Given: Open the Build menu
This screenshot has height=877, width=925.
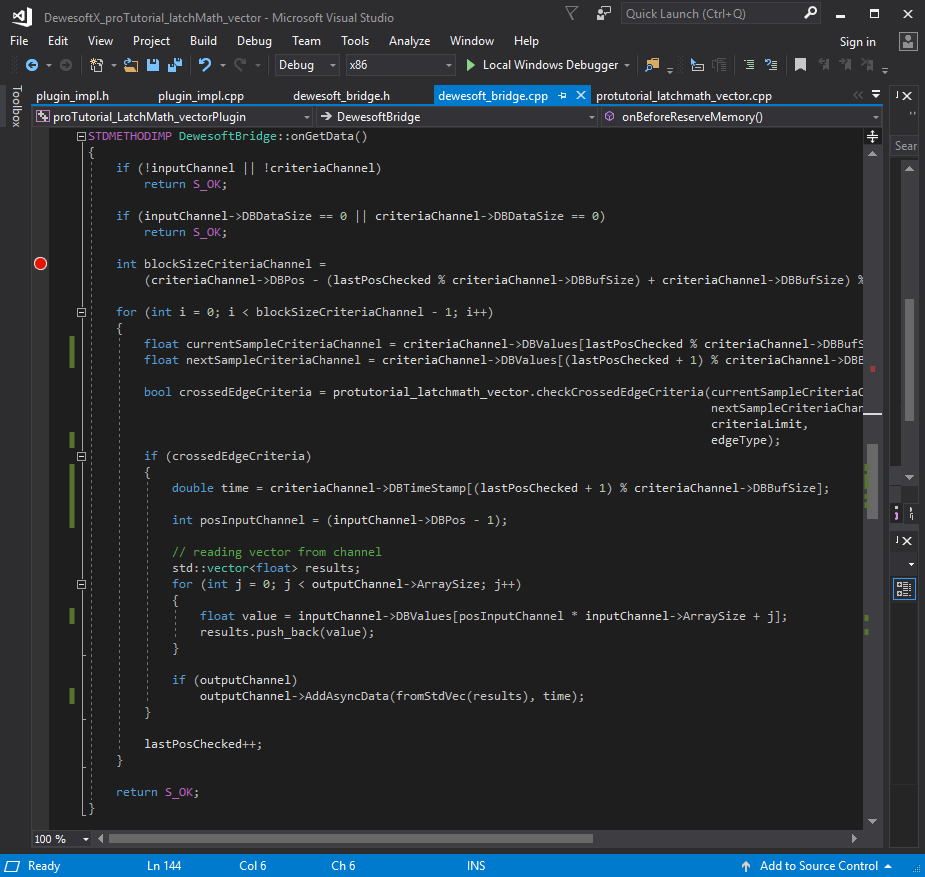Looking at the screenshot, I should pyautogui.click(x=204, y=41).
